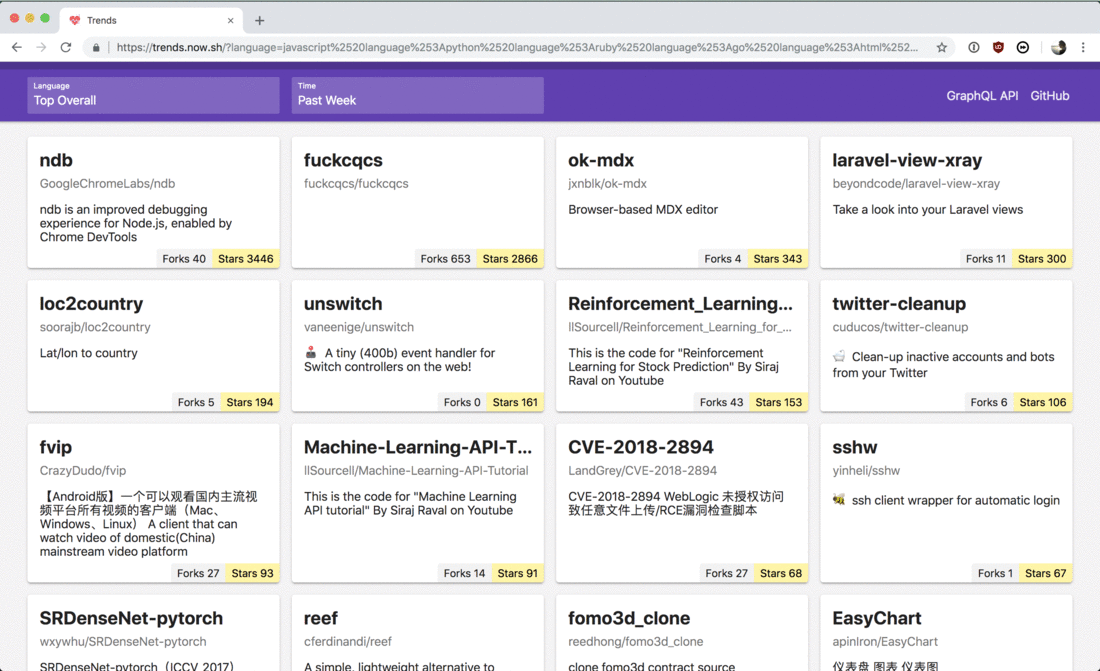This screenshot has width=1100, height=671.
Task: Open the circled info extension icon
Action: (x=973, y=47)
